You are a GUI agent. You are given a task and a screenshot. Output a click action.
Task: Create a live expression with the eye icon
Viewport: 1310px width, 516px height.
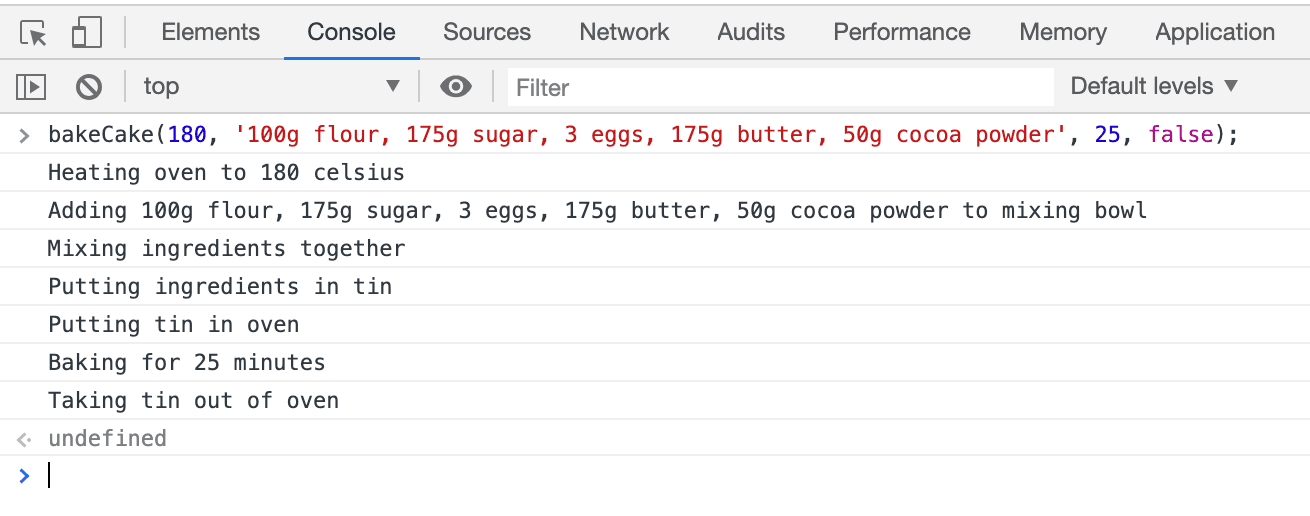[x=456, y=87]
